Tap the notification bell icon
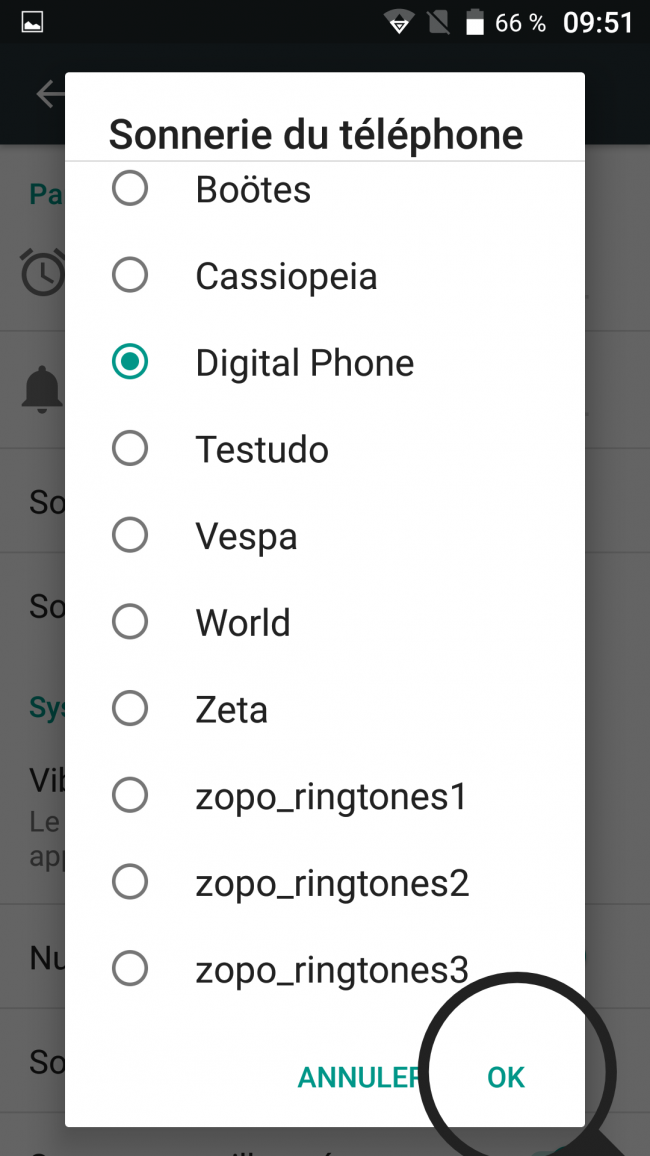The image size is (650, 1156). pyautogui.click(x=42, y=389)
